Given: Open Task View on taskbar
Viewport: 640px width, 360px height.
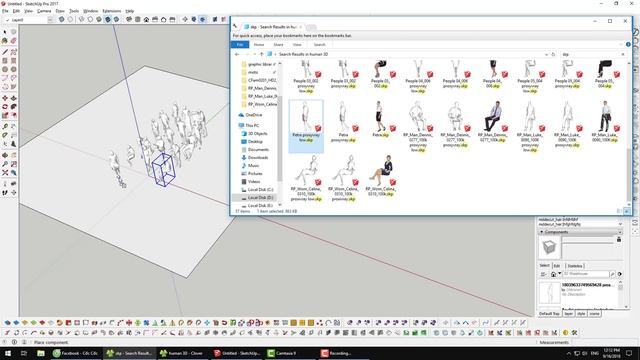Looking at the screenshot, I should [x=24, y=353].
